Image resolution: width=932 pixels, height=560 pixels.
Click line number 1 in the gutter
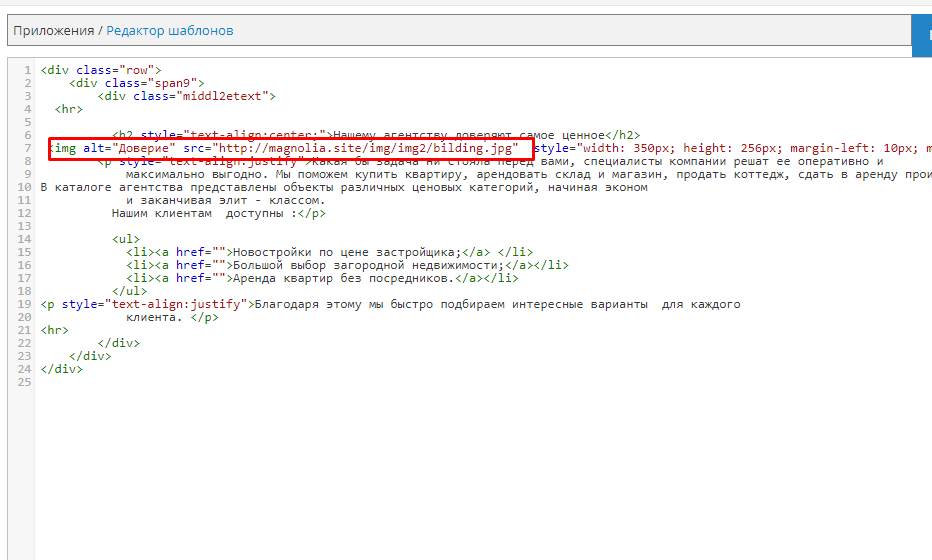[x=28, y=70]
